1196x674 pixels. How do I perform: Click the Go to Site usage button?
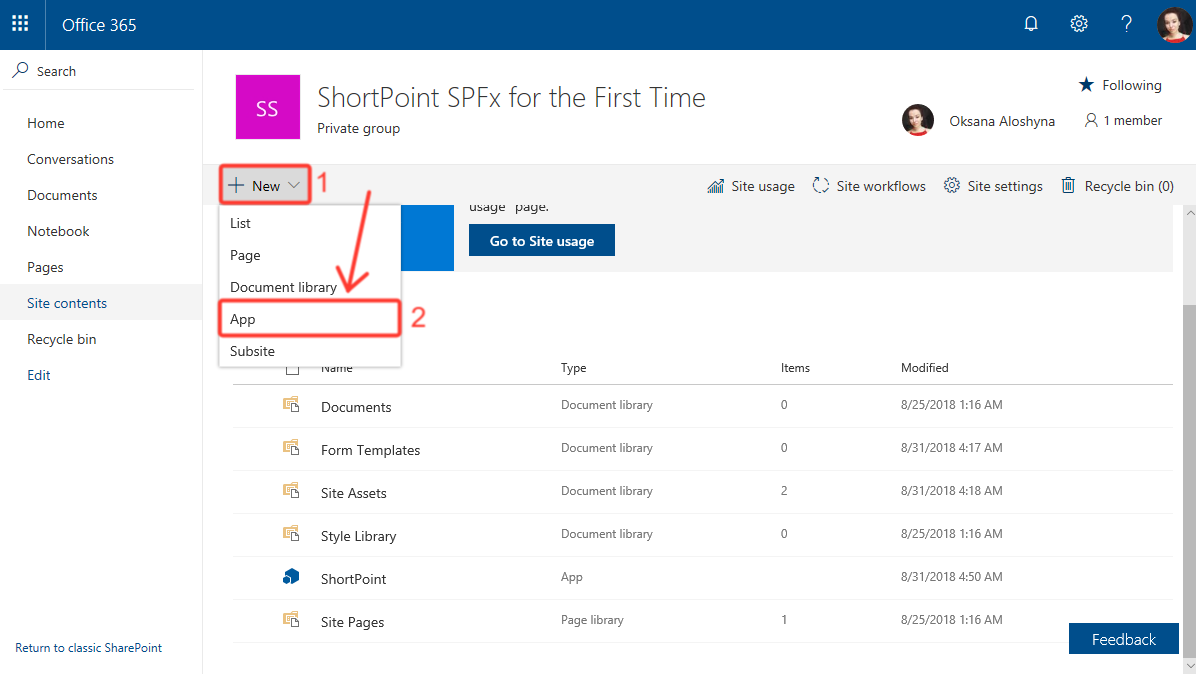coord(541,240)
